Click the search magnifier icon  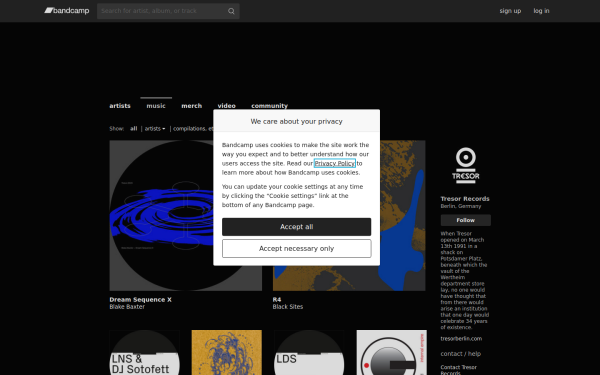click(x=231, y=11)
